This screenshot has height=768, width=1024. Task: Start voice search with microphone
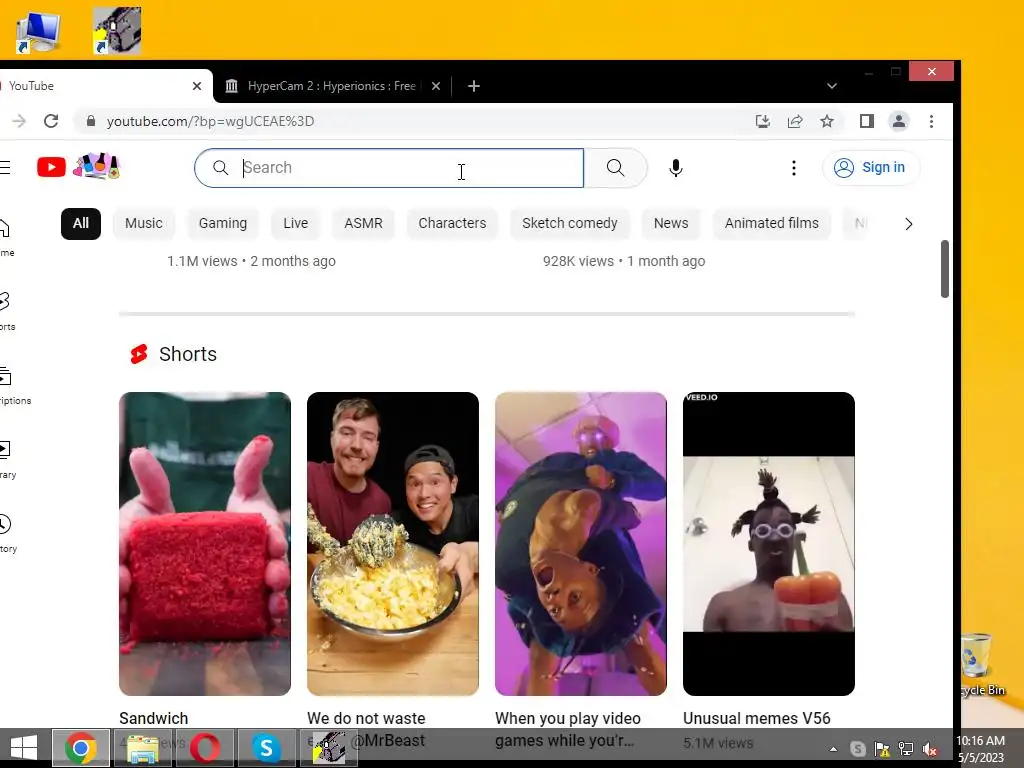point(676,168)
